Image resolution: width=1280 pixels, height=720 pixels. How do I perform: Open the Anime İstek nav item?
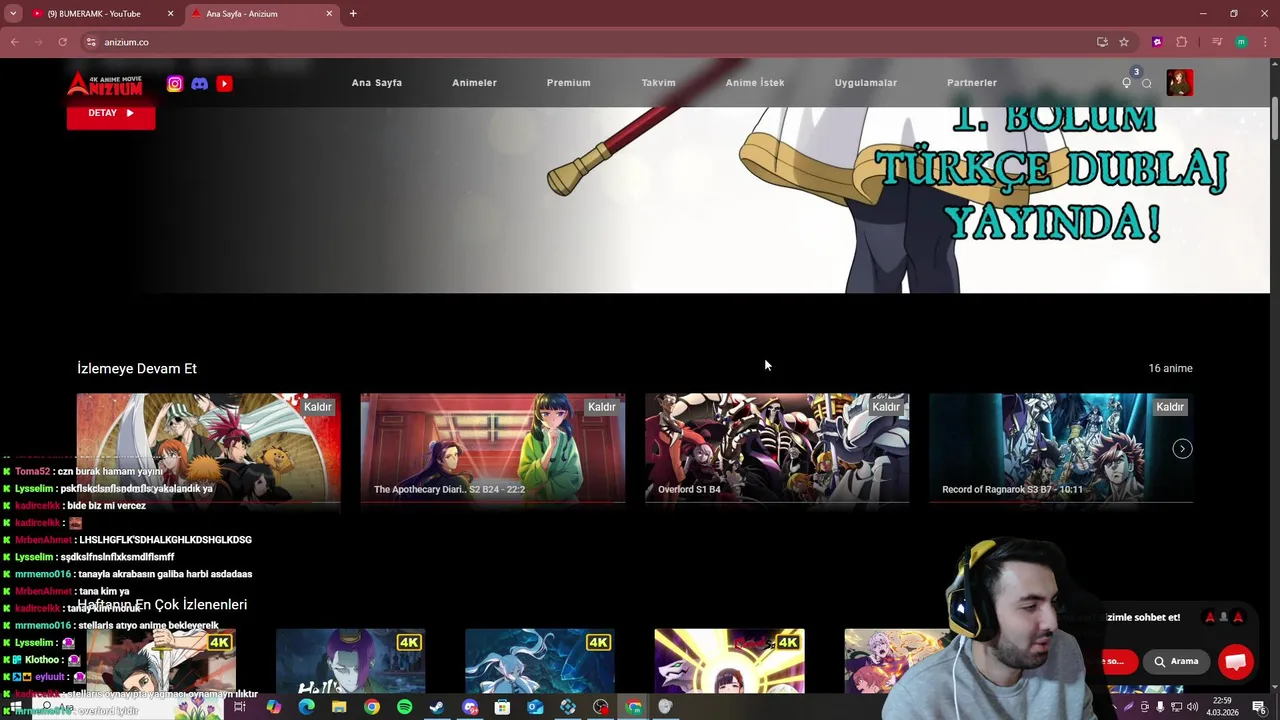(x=755, y=83)
